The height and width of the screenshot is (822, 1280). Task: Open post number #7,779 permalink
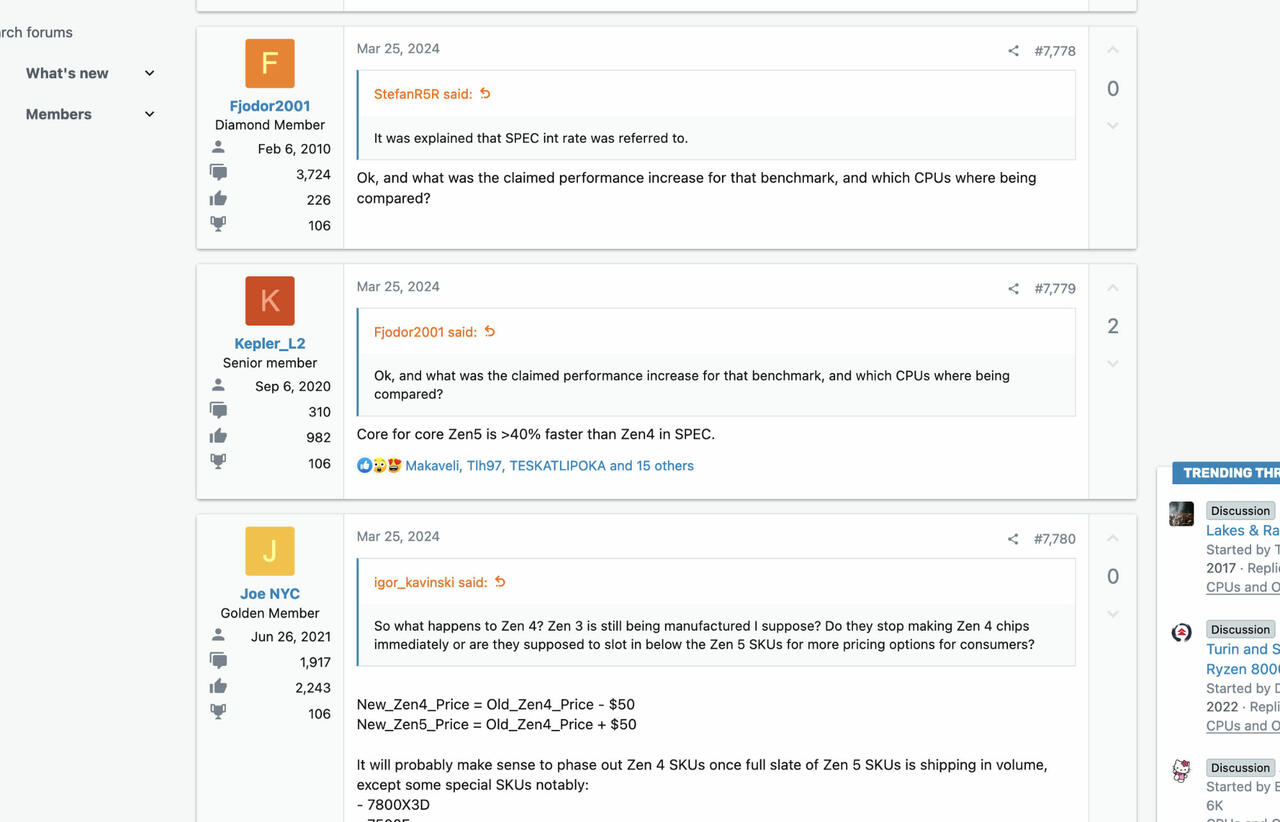(1055, 289)
